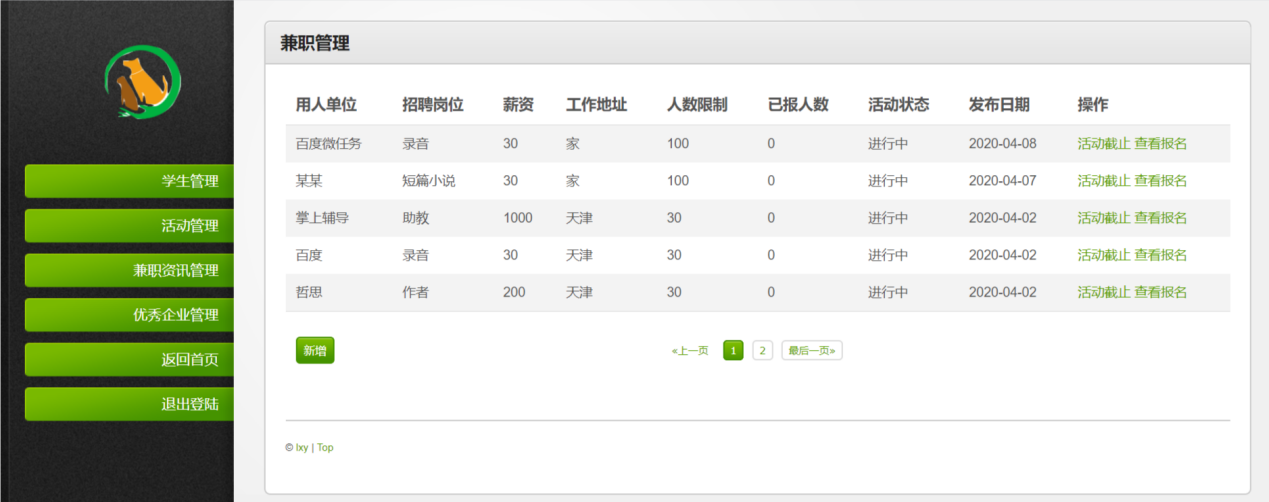
Task: Open 查看报名 for 百度 录音 row
Action: [x=1160, y=255]
